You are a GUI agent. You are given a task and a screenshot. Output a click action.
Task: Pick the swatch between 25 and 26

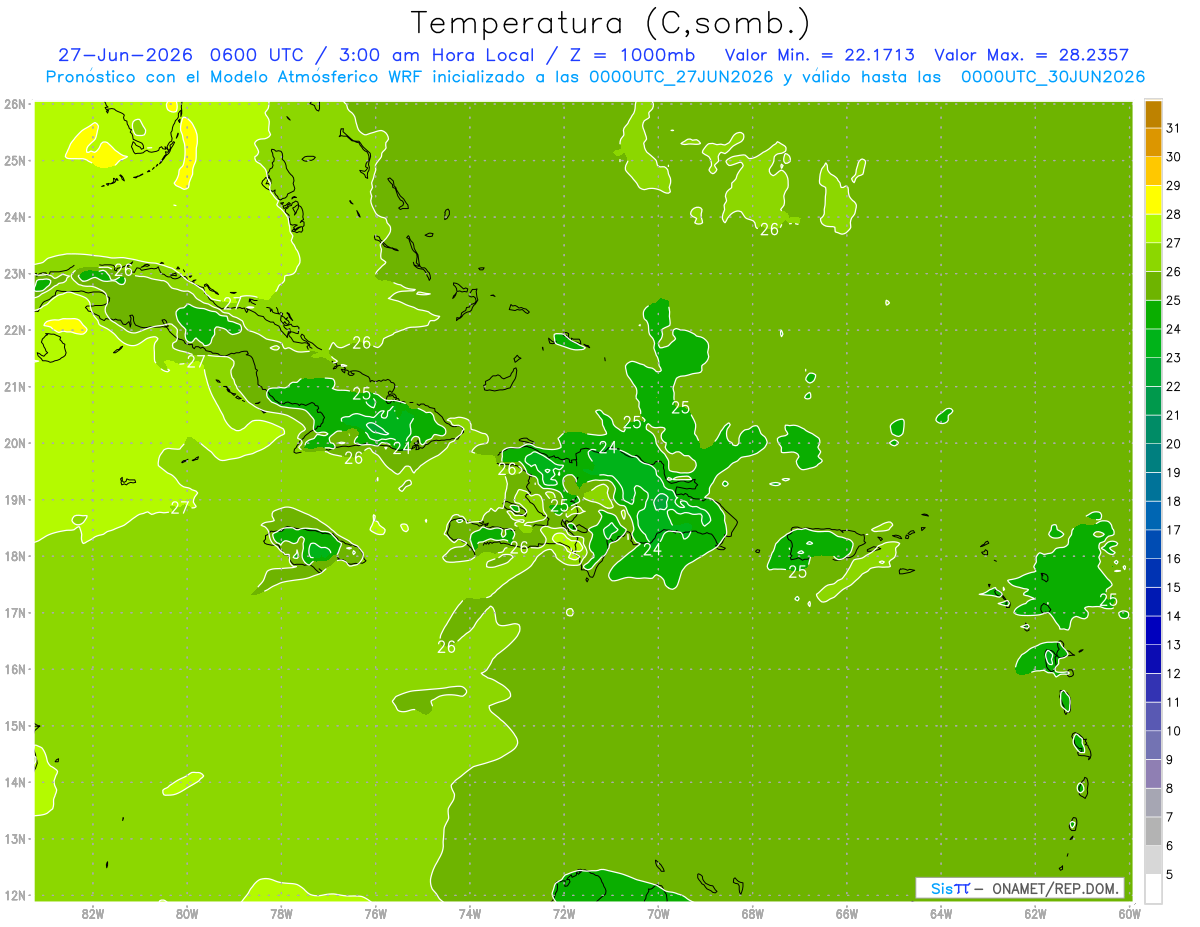pyautogui.click(x=1153, y=286)
